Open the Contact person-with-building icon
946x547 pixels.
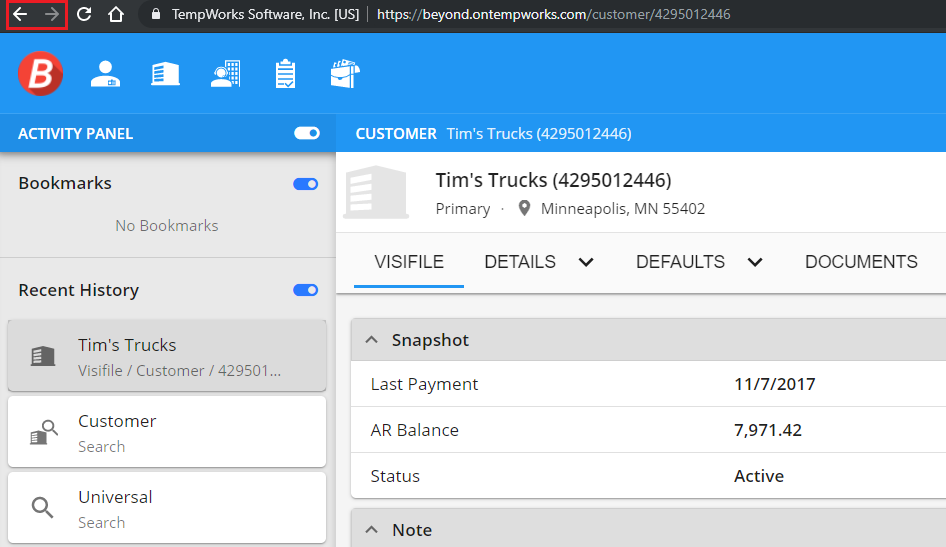[226, 74]
